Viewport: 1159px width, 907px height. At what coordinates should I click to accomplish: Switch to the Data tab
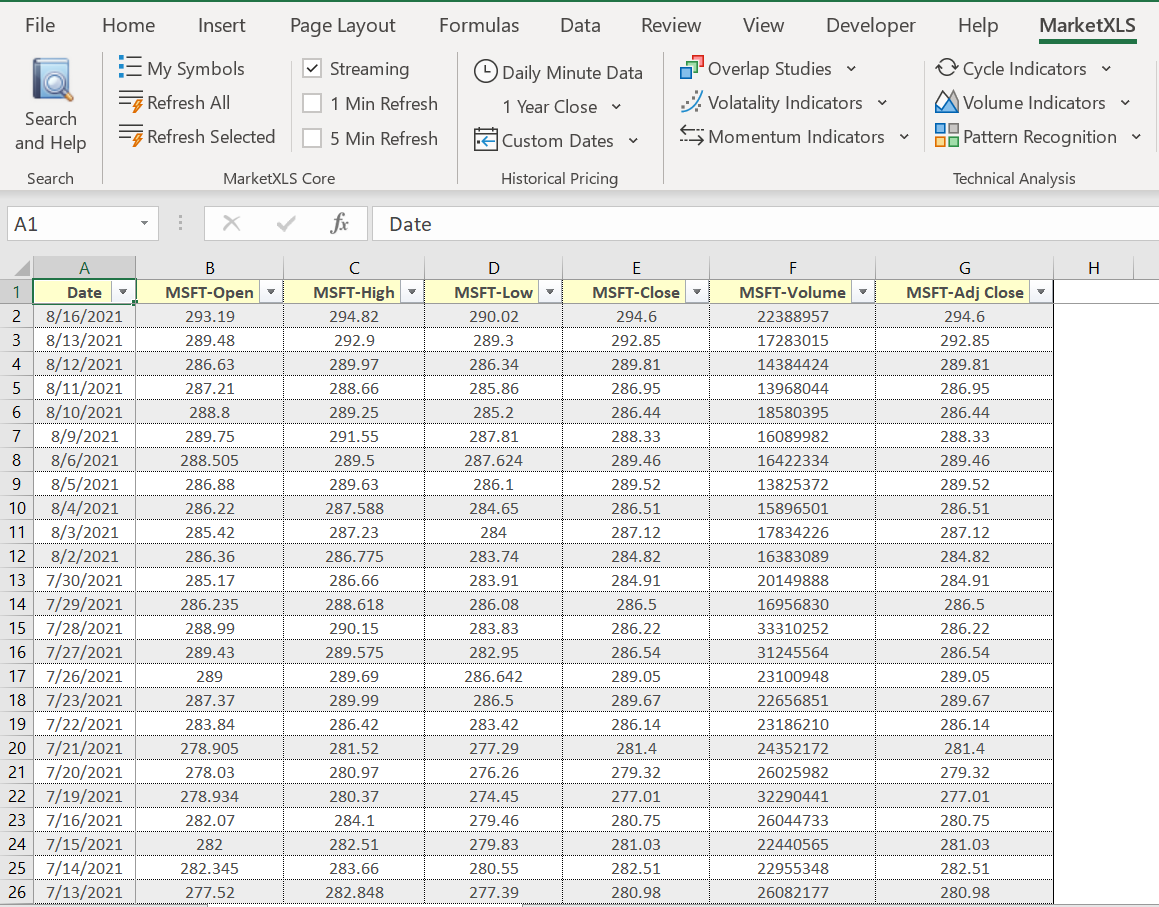pos(580,25)
